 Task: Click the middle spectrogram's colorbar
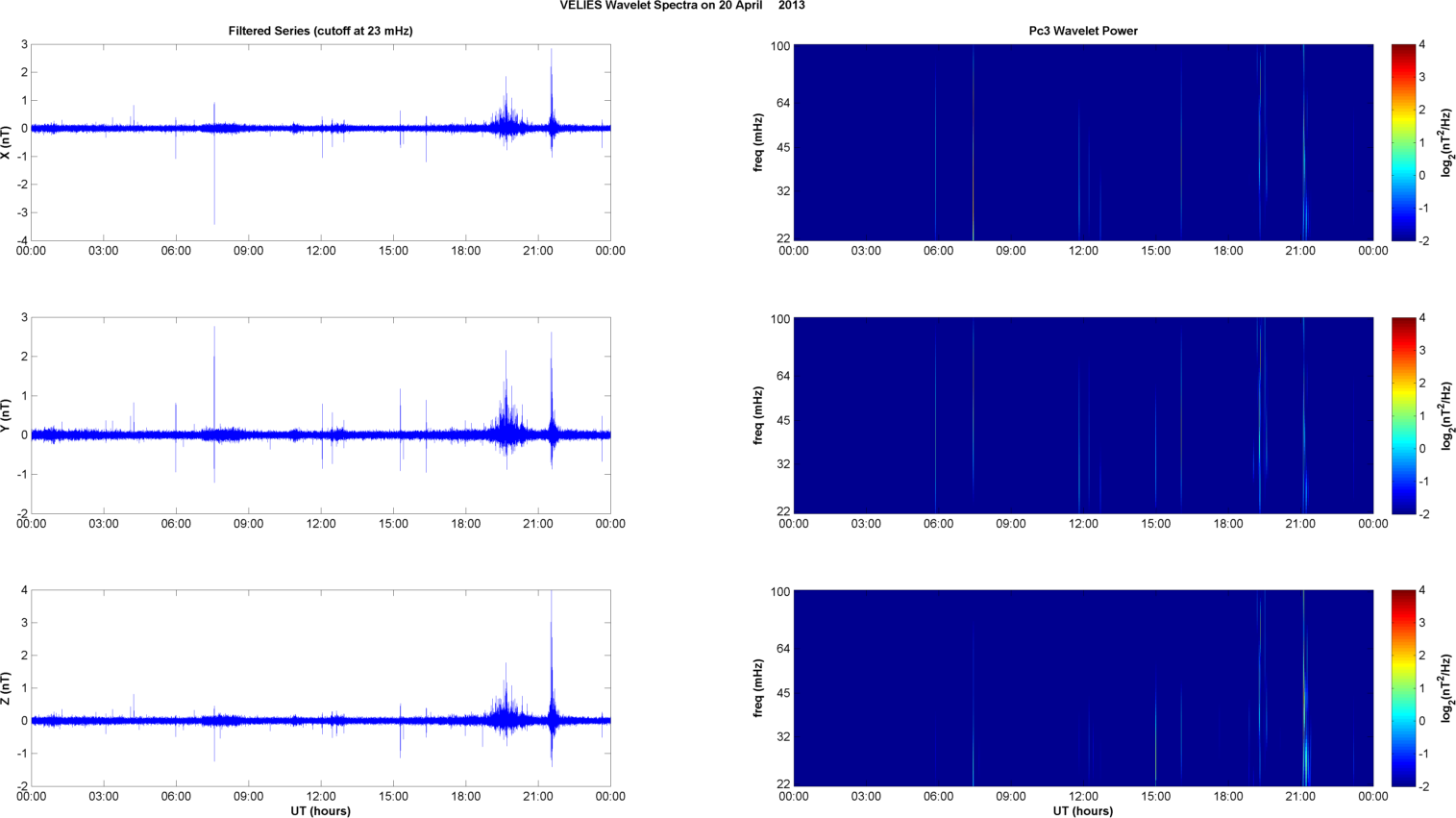[1403, 415]
